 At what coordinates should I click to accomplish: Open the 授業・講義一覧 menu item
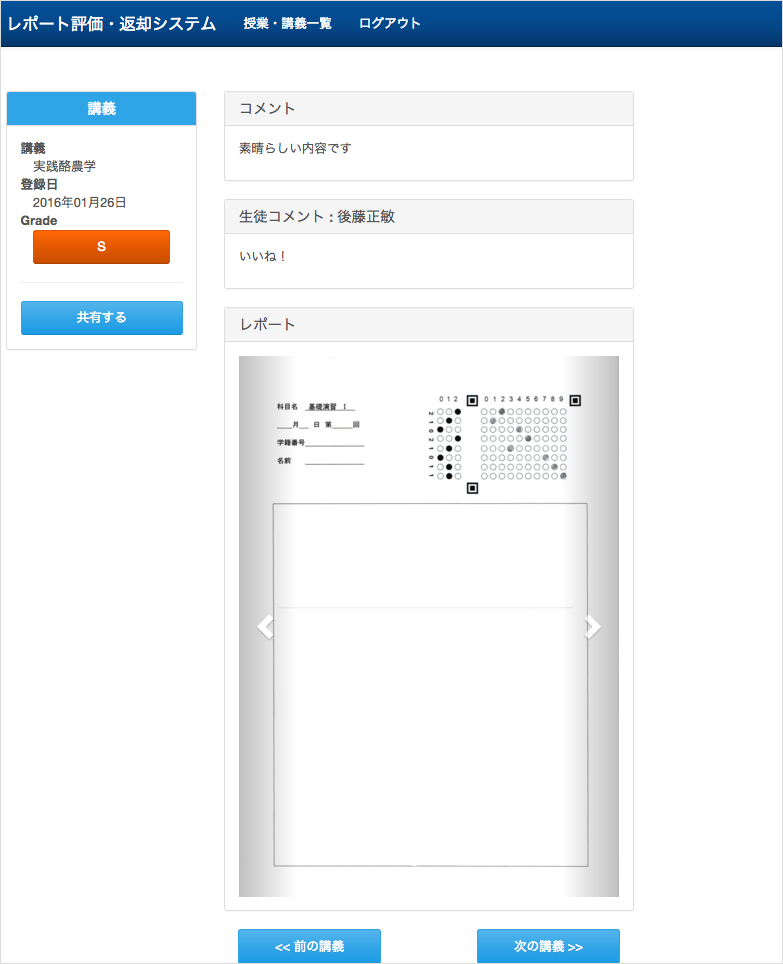[287, 23]
